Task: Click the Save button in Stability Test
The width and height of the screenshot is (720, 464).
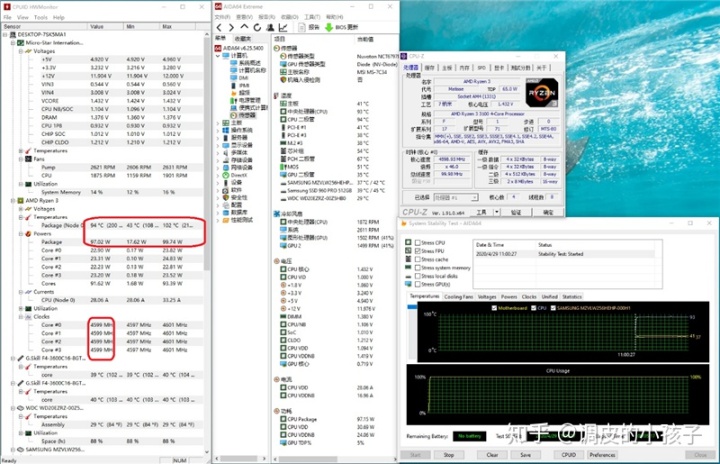Action: click(x=526, y=455)
